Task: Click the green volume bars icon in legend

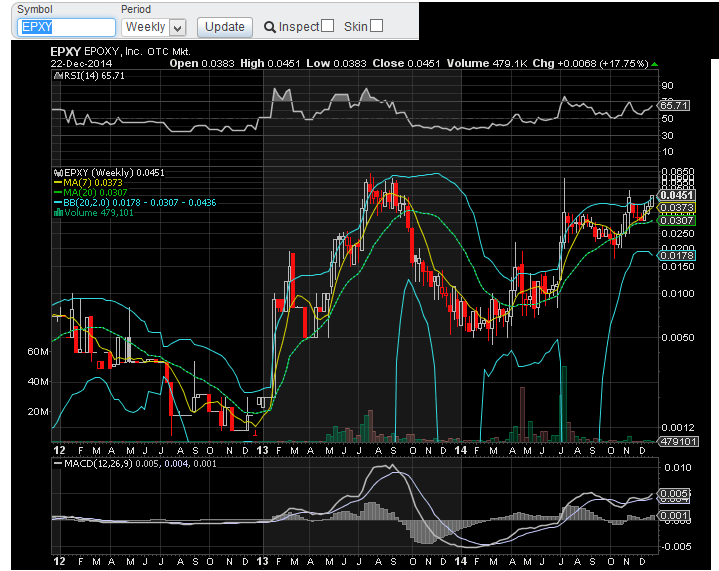Action: coord(58,212)
